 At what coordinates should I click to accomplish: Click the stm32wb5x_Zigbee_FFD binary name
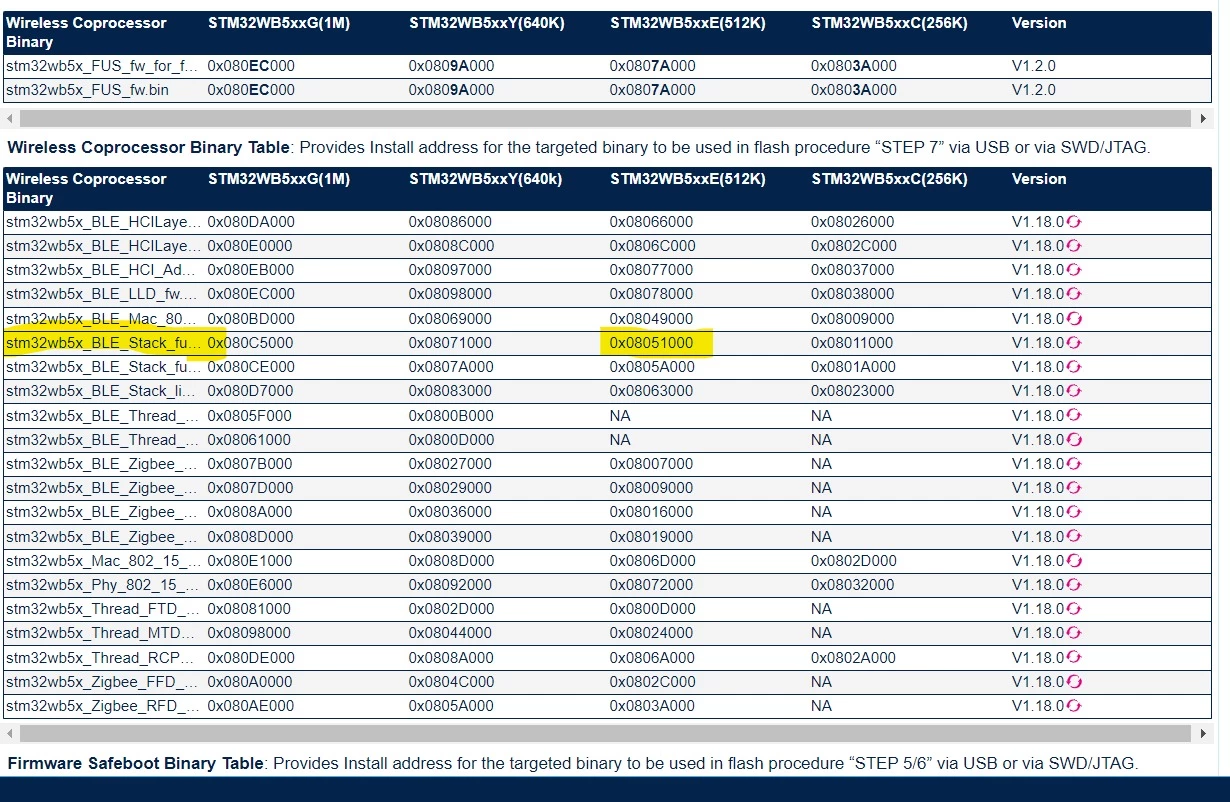click(103, 682)
